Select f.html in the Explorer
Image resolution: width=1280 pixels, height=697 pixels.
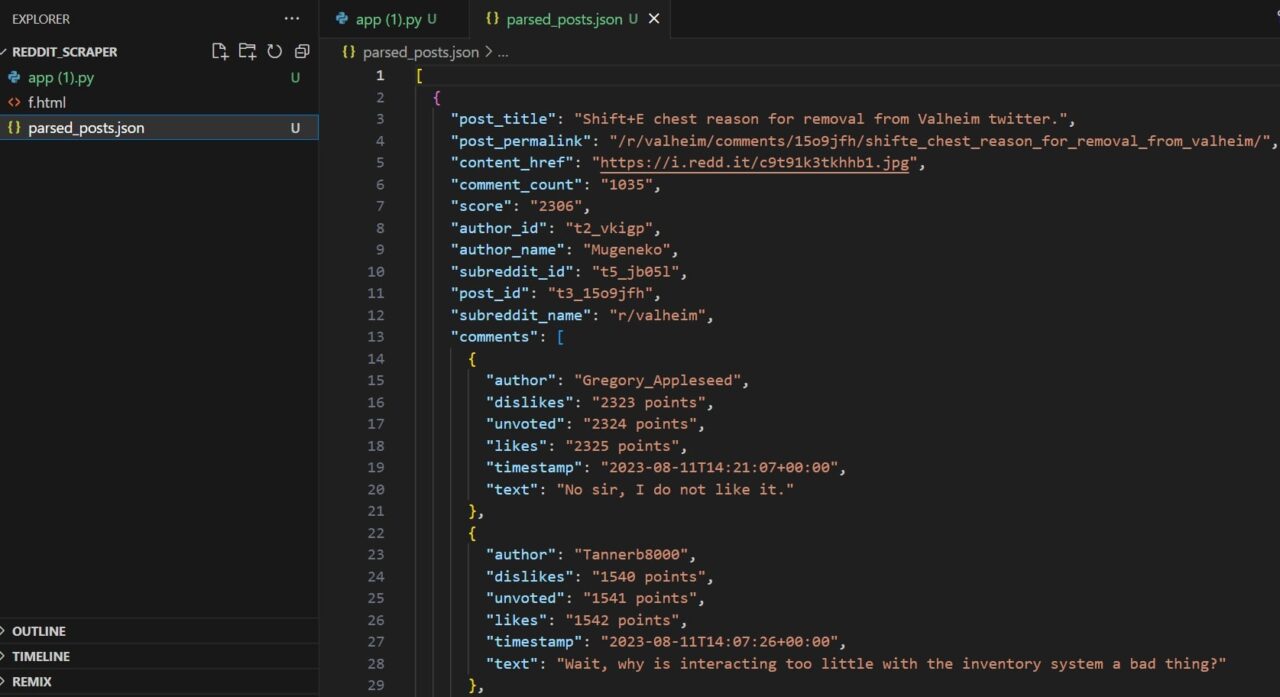47,102
